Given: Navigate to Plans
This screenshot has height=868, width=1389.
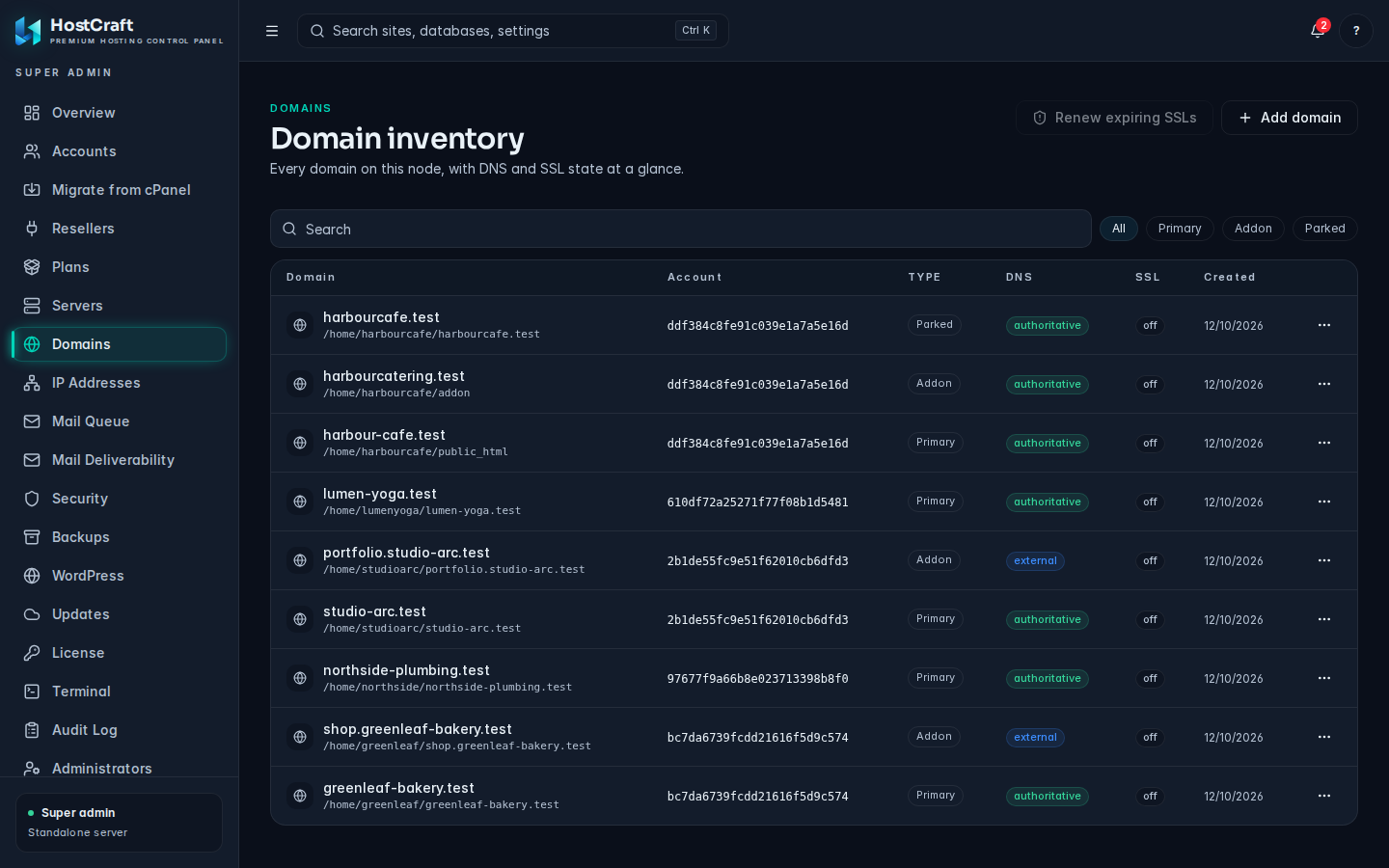Looking at the screenshot, I should [x=120, y=267].
